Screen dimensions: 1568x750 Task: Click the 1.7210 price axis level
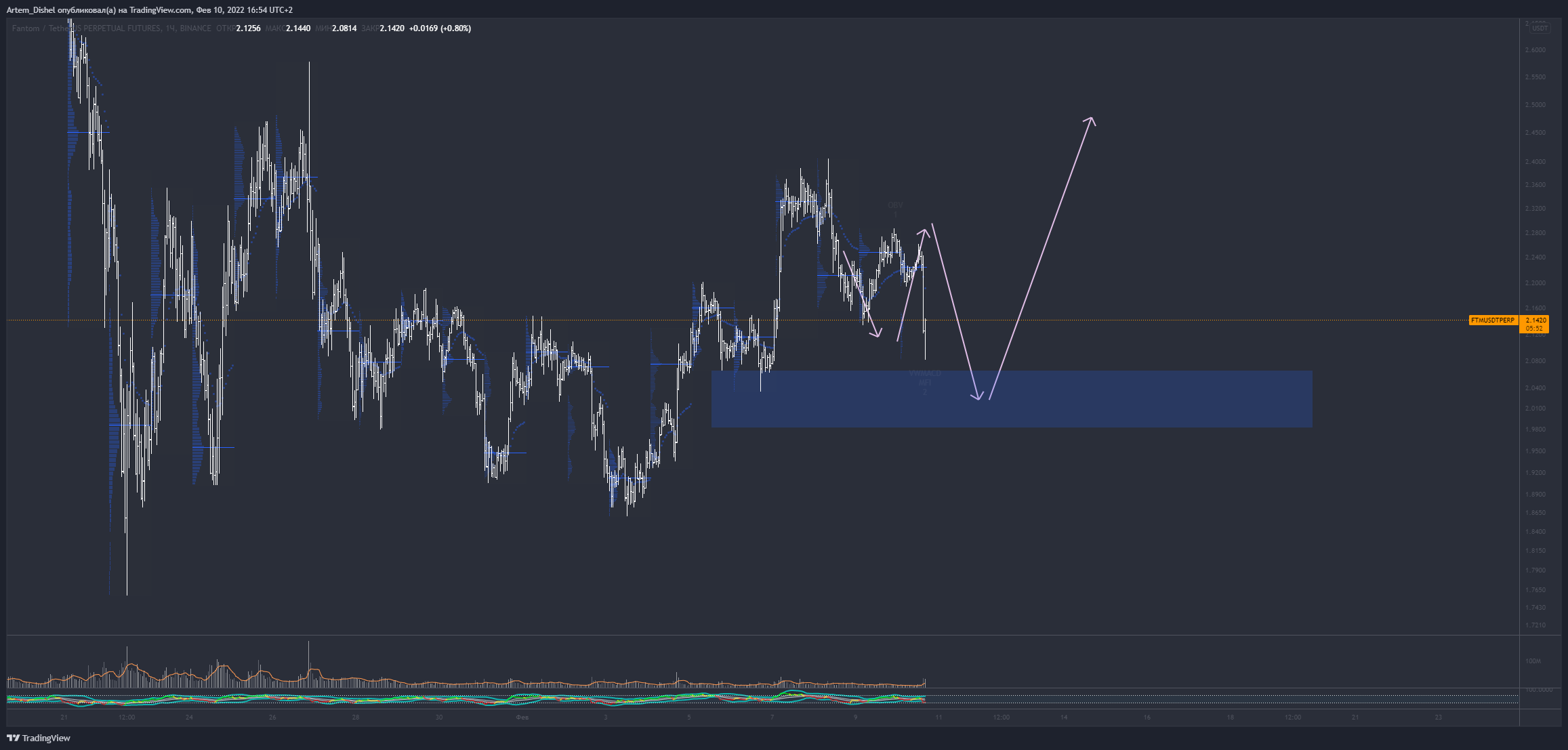pos(1535,625)
